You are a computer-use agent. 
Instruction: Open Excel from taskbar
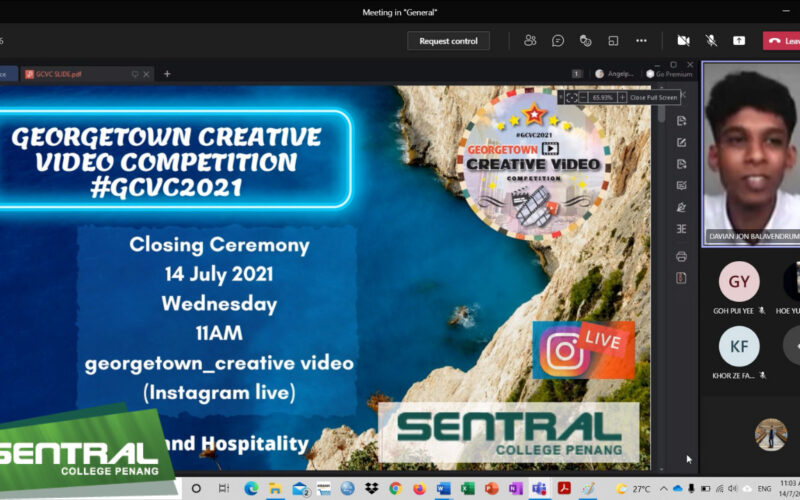(467, 488)
